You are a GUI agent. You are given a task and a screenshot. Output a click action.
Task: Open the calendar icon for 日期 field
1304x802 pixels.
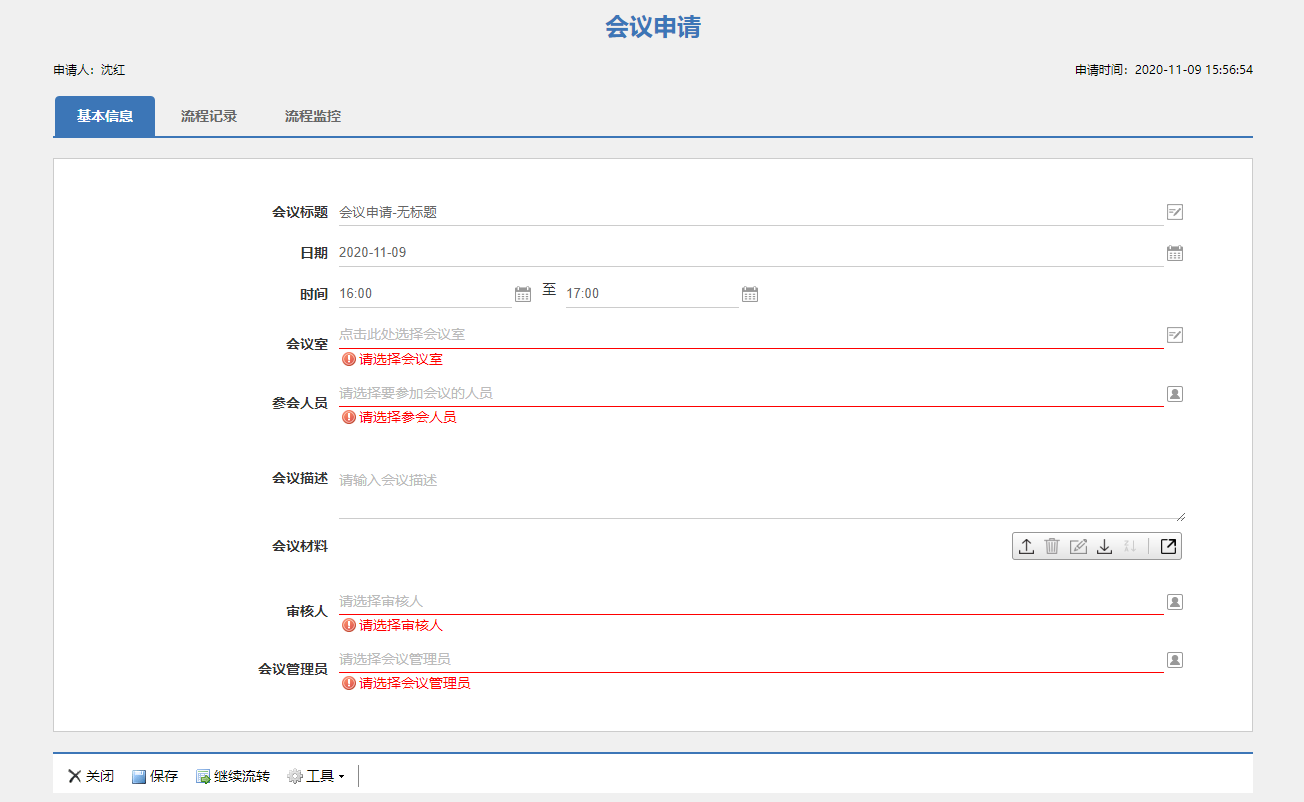tap(1175, 253)
